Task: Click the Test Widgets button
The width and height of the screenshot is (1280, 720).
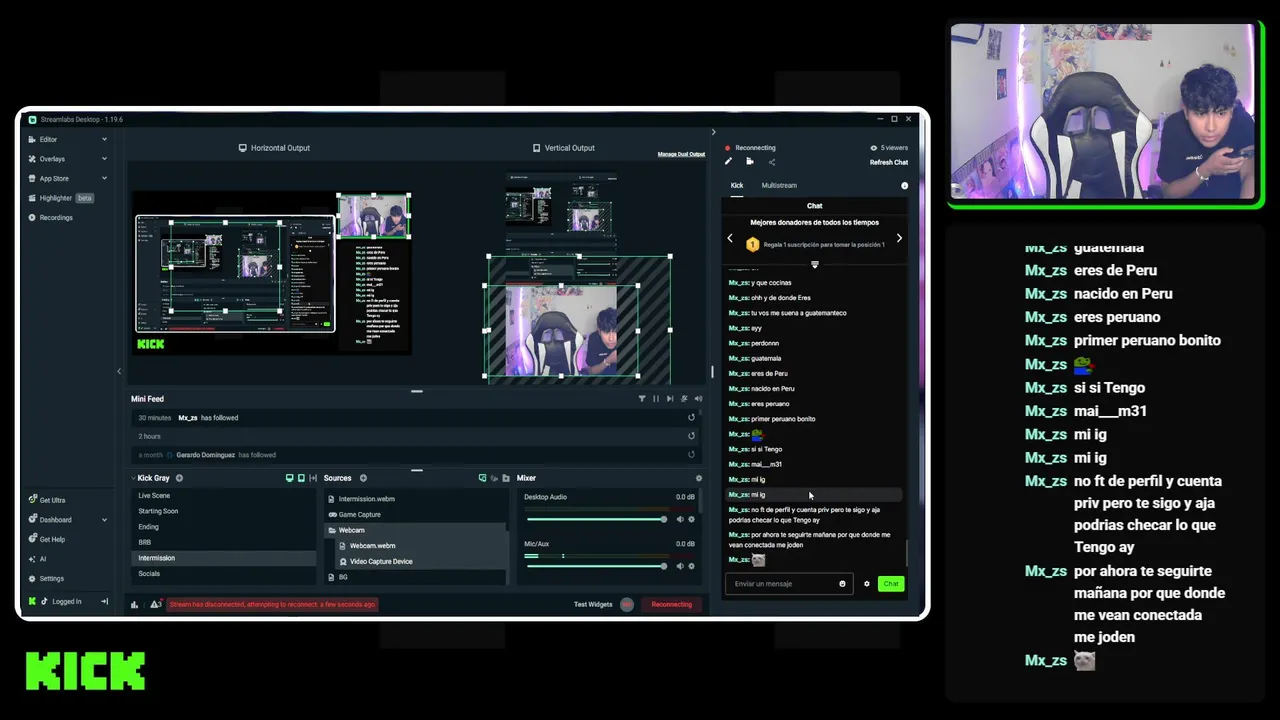Action: coord(593,604)
